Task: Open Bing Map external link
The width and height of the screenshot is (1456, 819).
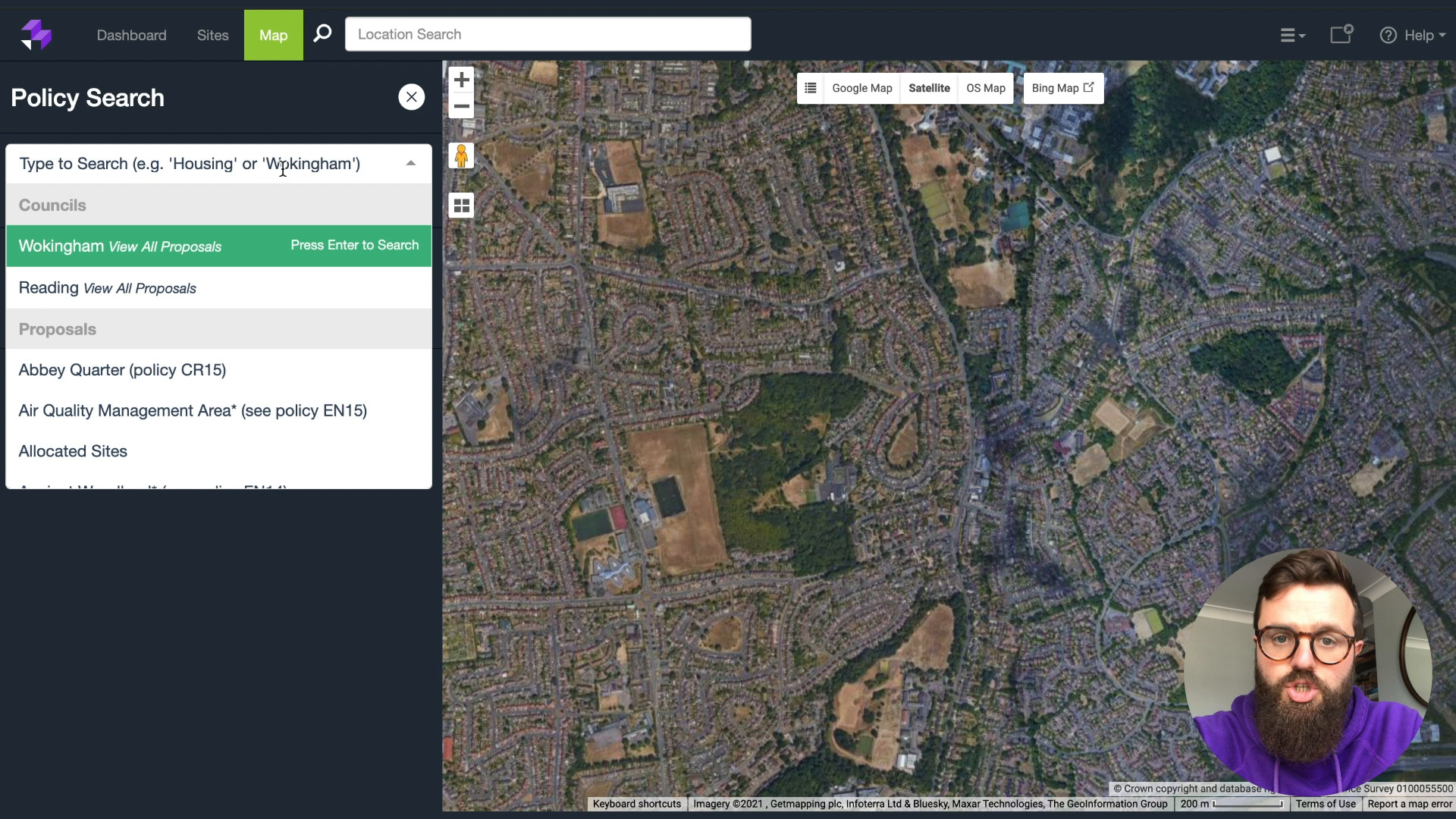Action: [x=1063, y=88]
